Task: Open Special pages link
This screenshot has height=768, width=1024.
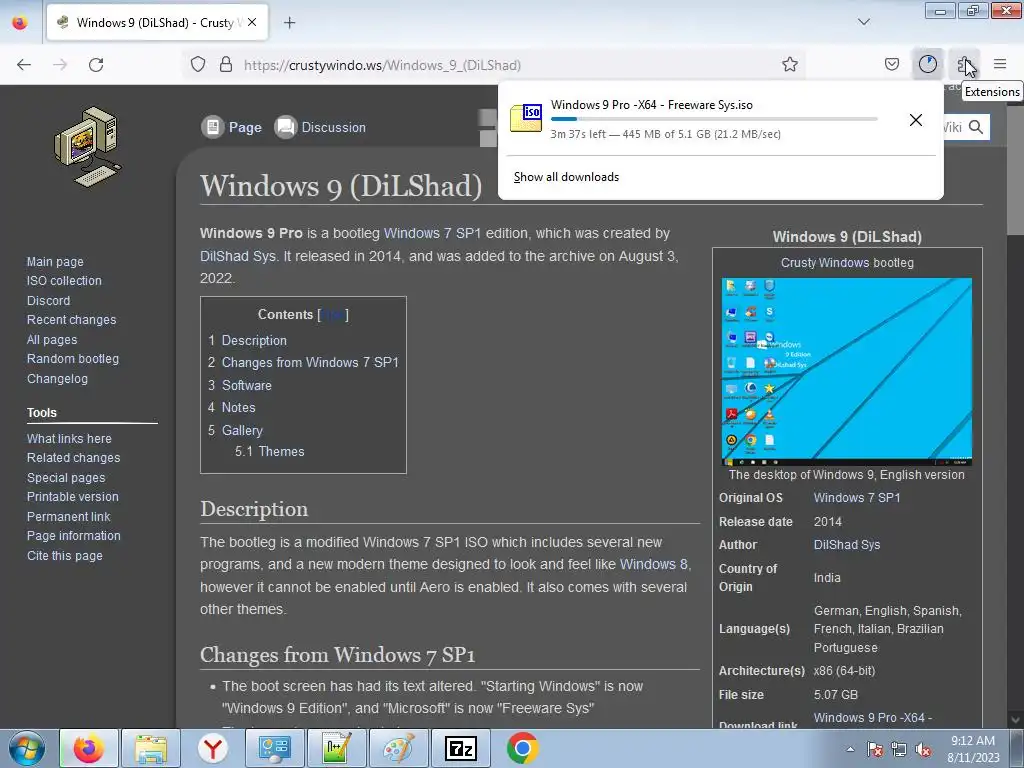Action: 65,477
